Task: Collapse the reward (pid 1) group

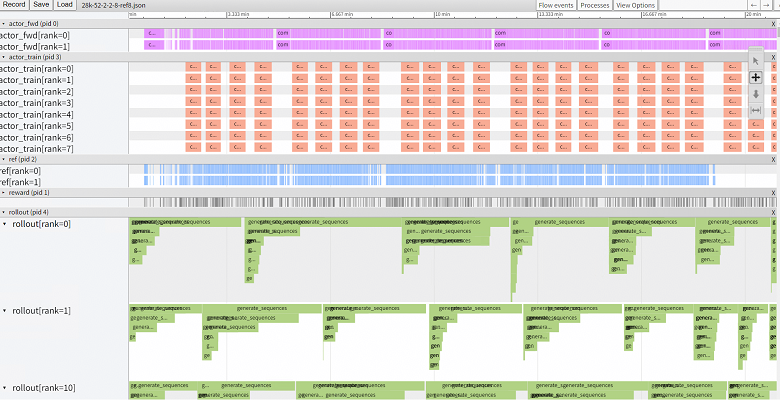Action: pyautogui.click(x=4, y=193)
